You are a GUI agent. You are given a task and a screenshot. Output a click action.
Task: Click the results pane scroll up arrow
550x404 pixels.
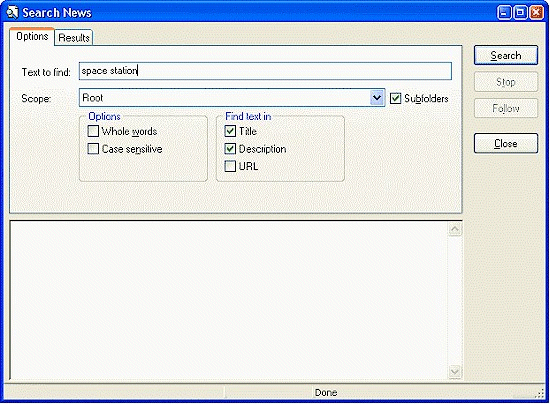tap(455, 229)
